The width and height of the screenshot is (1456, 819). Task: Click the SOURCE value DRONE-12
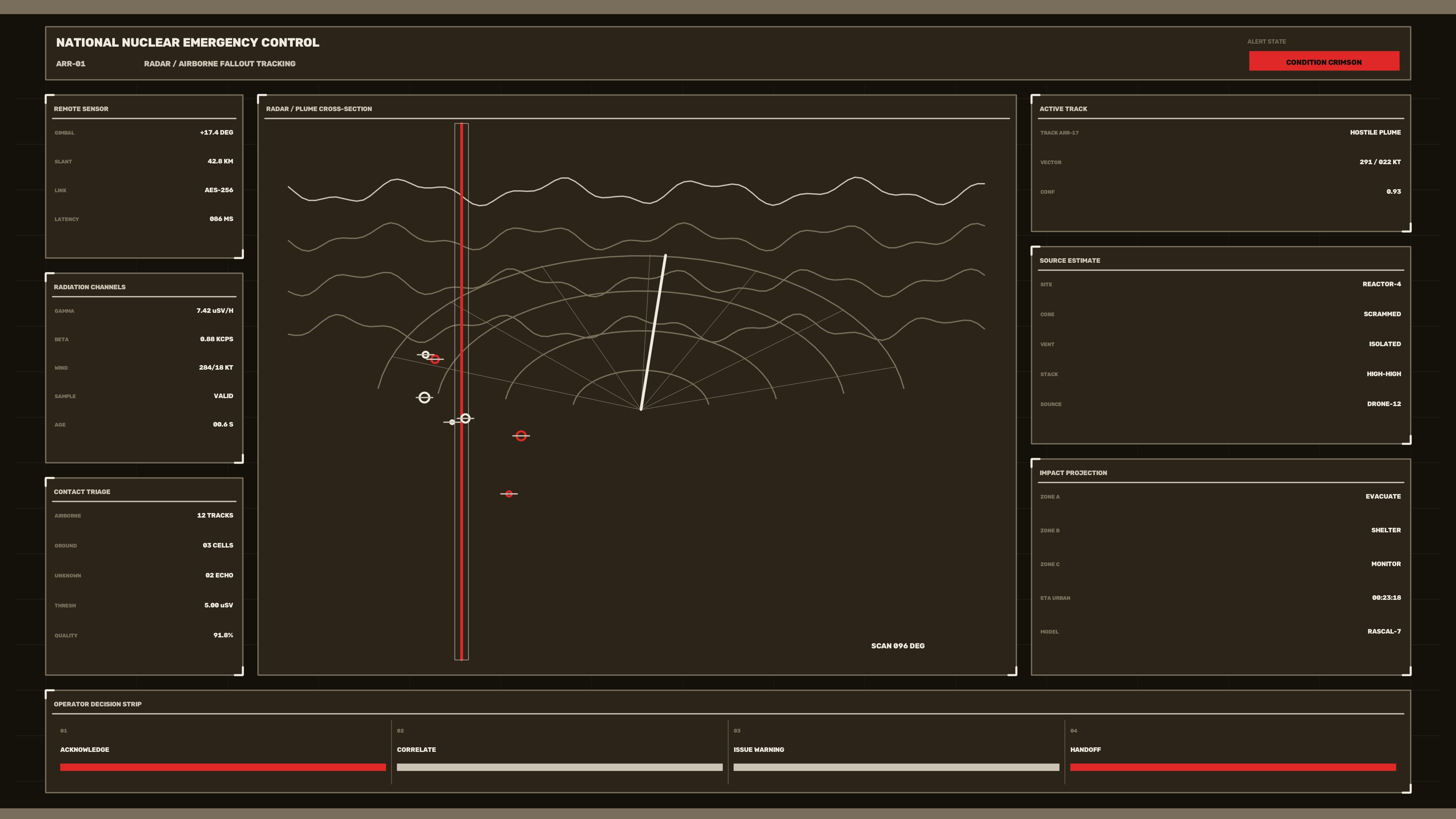tap(1384, 404)
